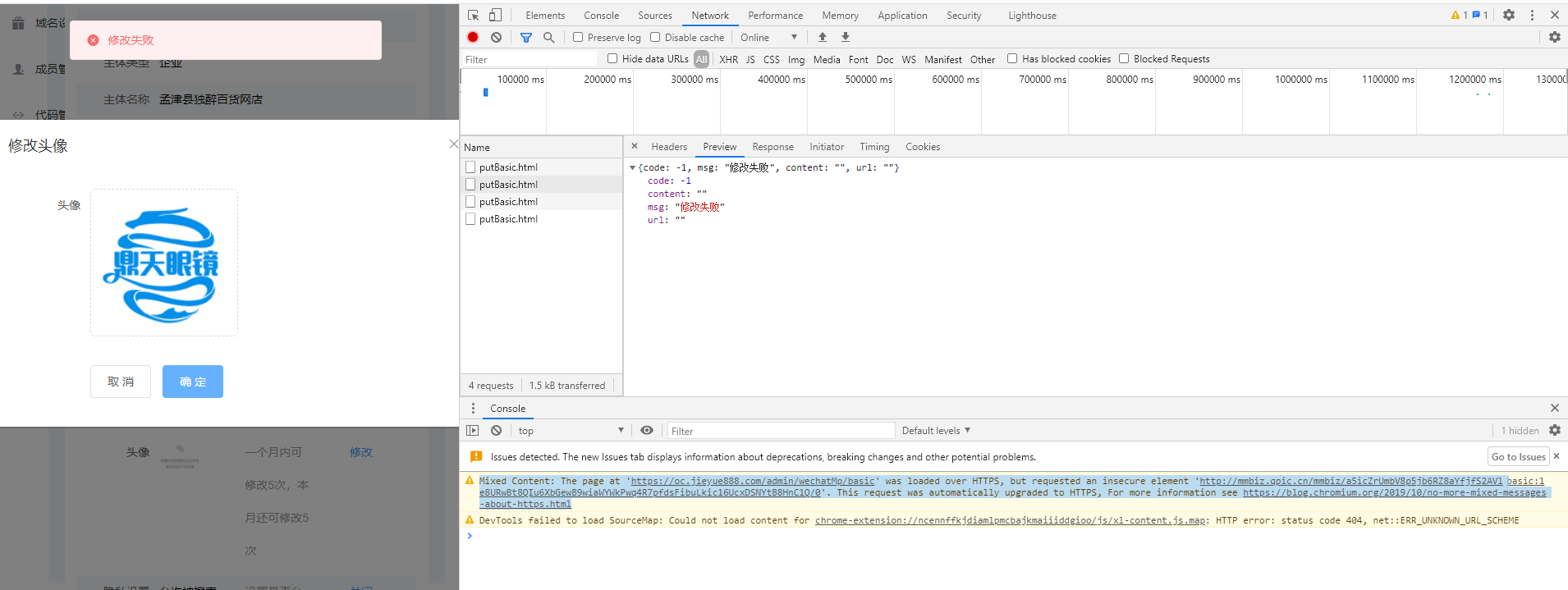Open DevTools three-dot customize menu
This screenshot has width=1568, height=590.
click(x=1532, y=15)
